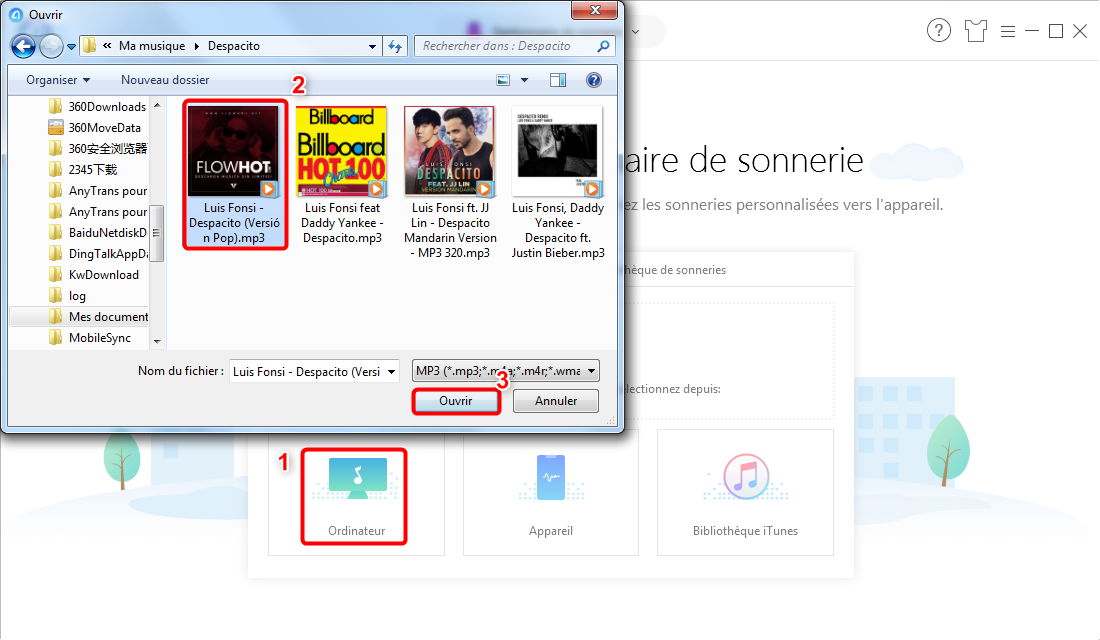The image size is (1100, 640).
Task: Click the Annuler button
Action: (556, 401)
